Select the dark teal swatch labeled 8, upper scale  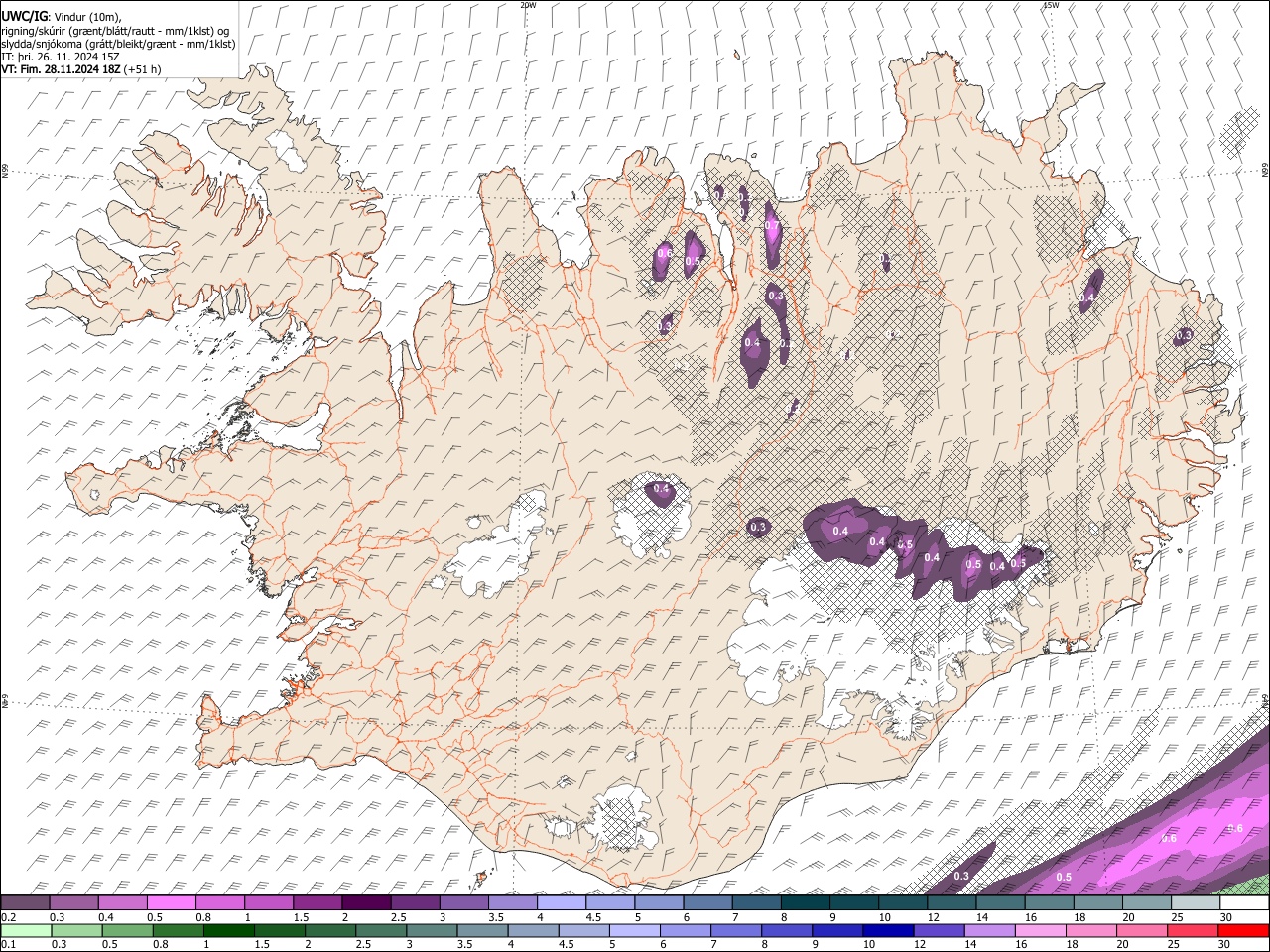pos(806,903)
